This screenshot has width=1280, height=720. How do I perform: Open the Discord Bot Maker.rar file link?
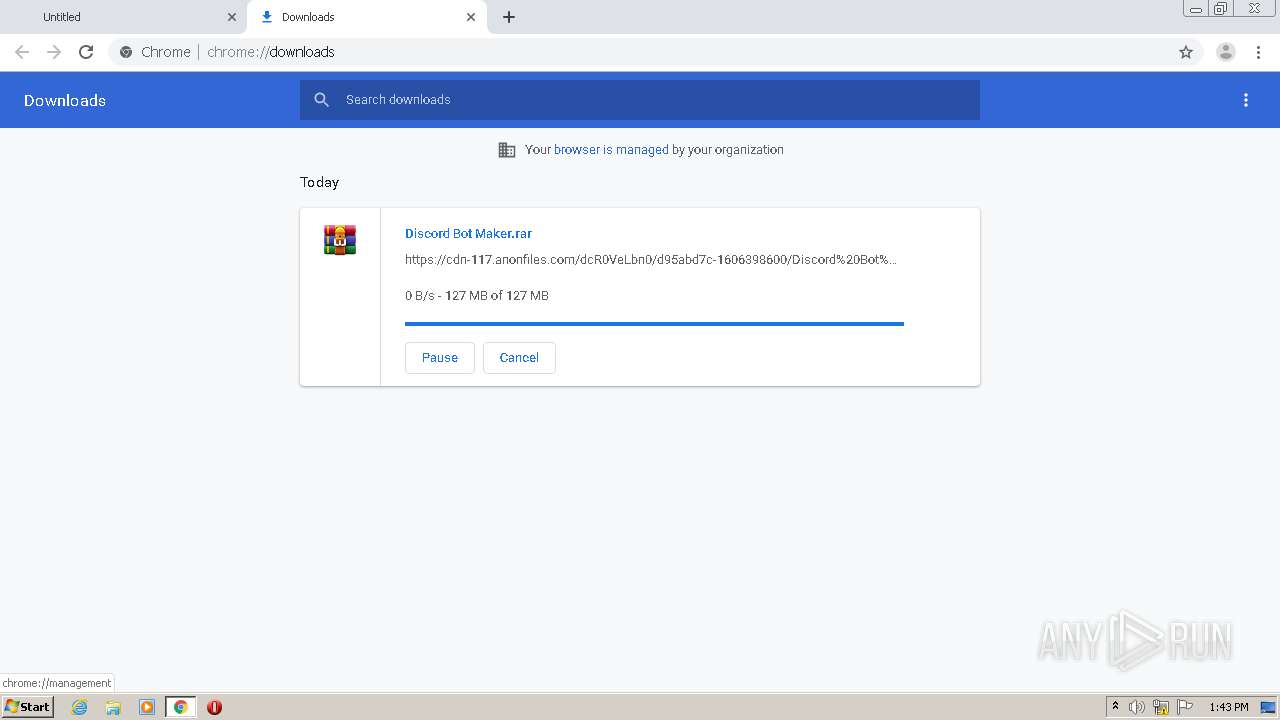(x=468, y=233)
